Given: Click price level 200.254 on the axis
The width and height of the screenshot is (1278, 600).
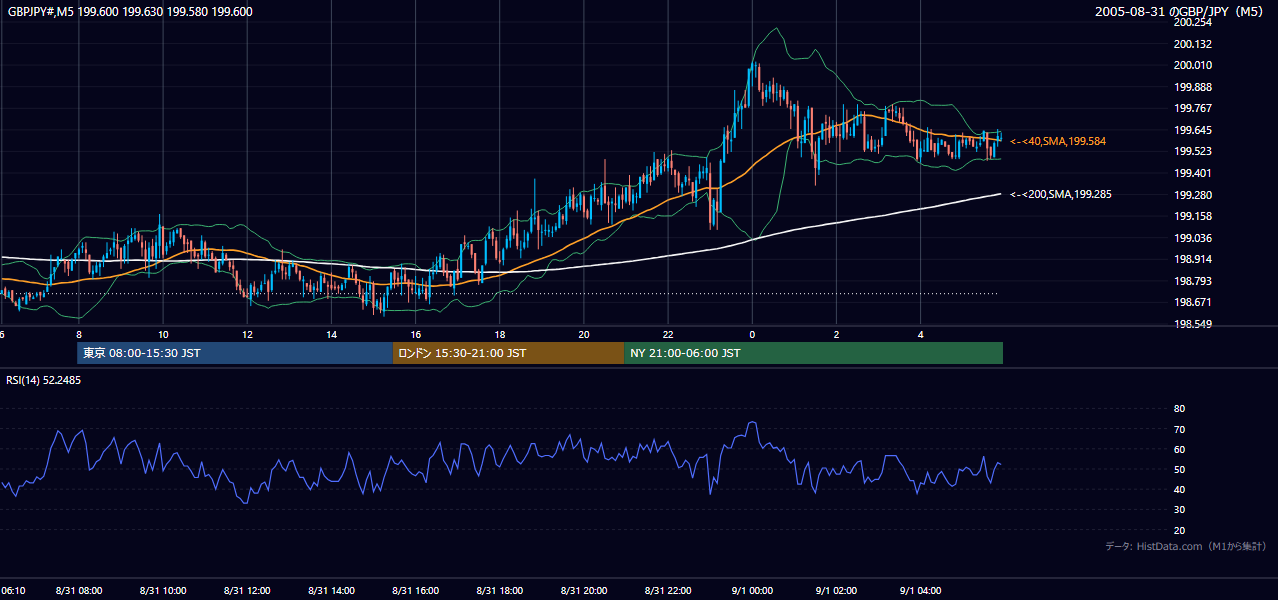Looking at the screenshot, I should pos(1193,22).
